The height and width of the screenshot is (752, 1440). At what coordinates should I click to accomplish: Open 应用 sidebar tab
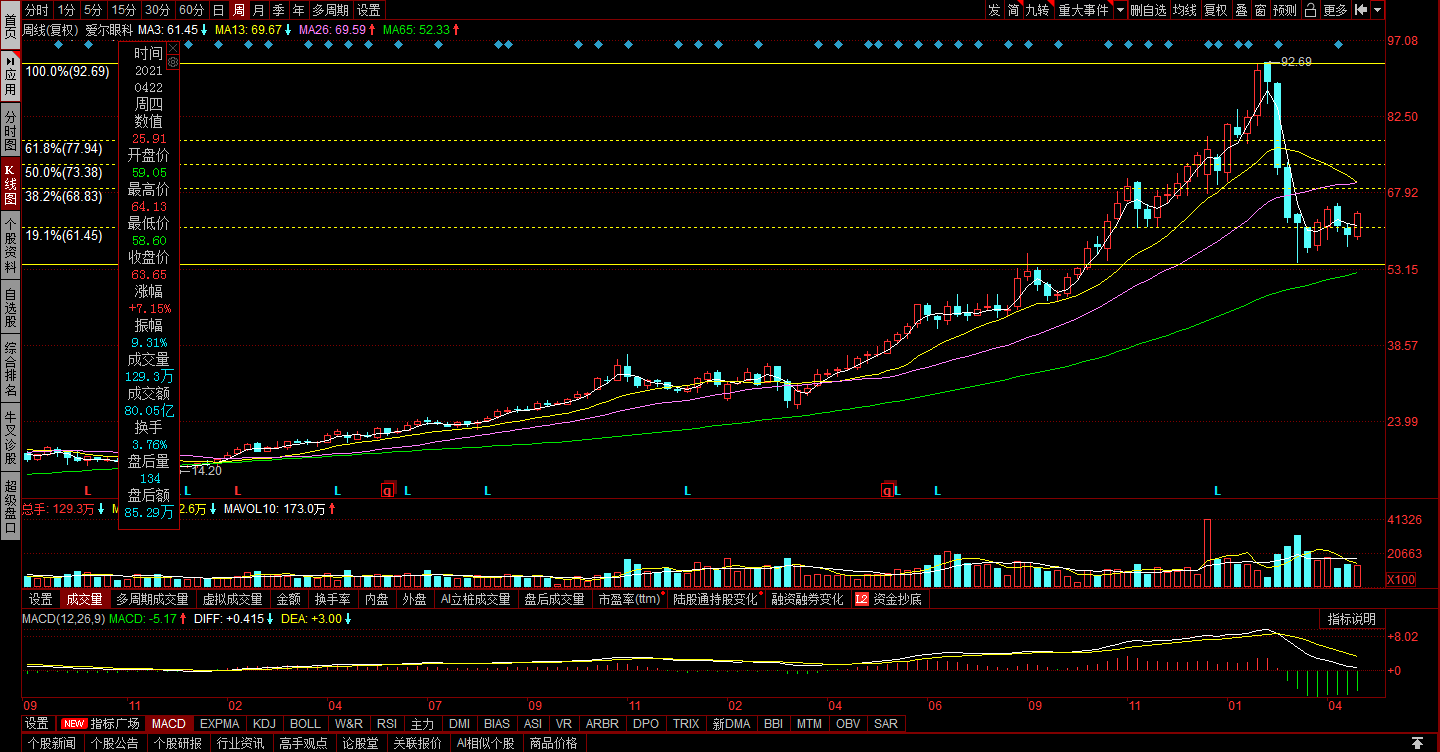click(10, 75)
